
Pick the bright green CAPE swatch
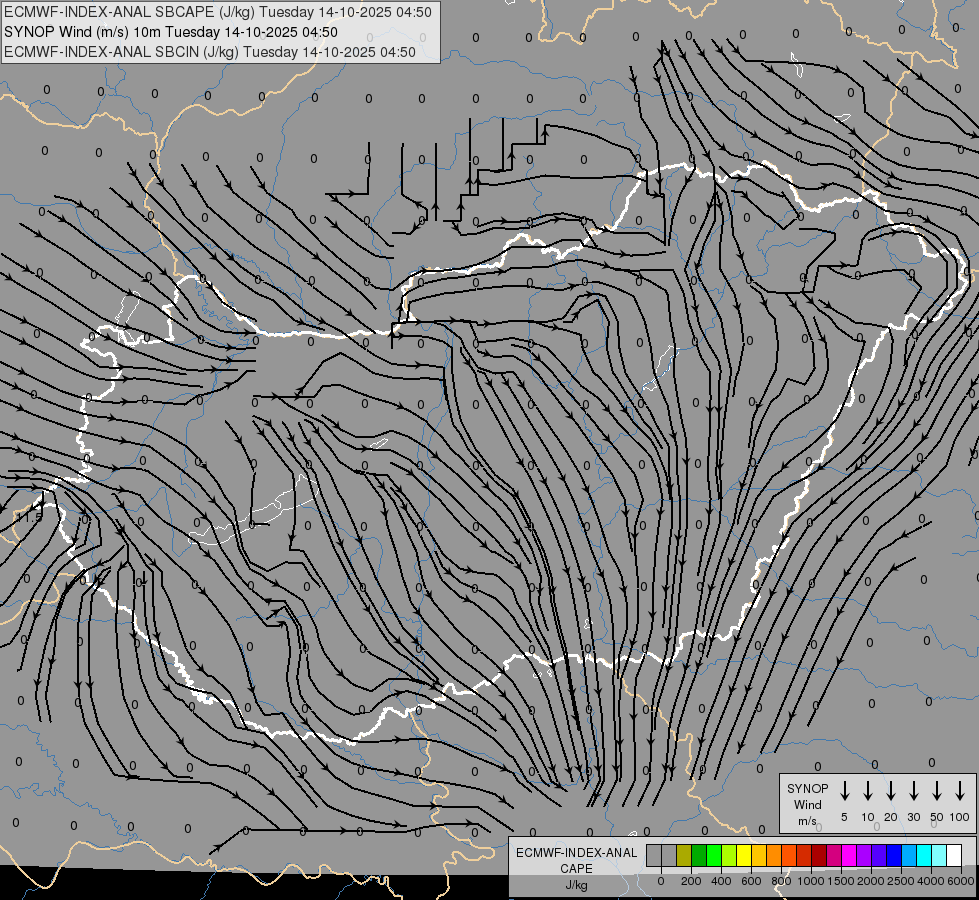(714, 855)
